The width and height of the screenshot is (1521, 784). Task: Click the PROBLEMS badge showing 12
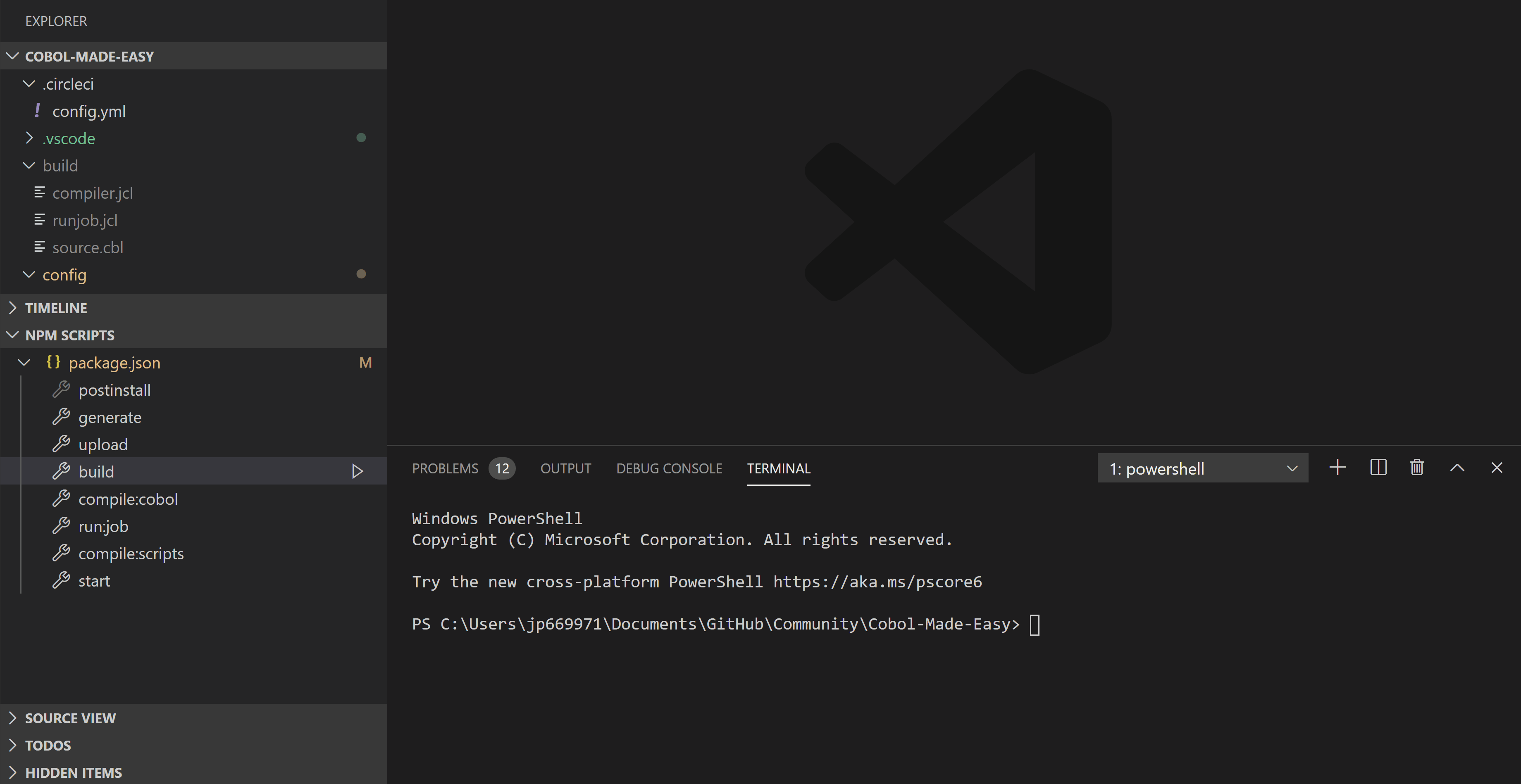[503, 468]
